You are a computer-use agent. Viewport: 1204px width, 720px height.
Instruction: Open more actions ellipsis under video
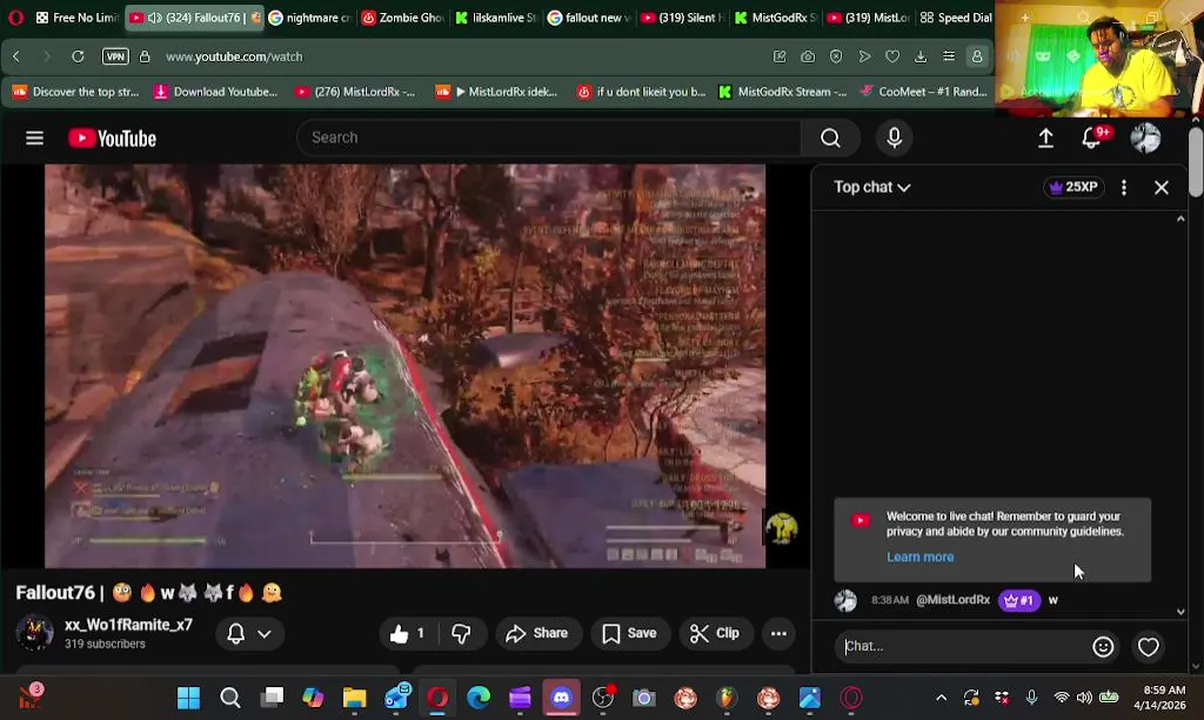778,633
